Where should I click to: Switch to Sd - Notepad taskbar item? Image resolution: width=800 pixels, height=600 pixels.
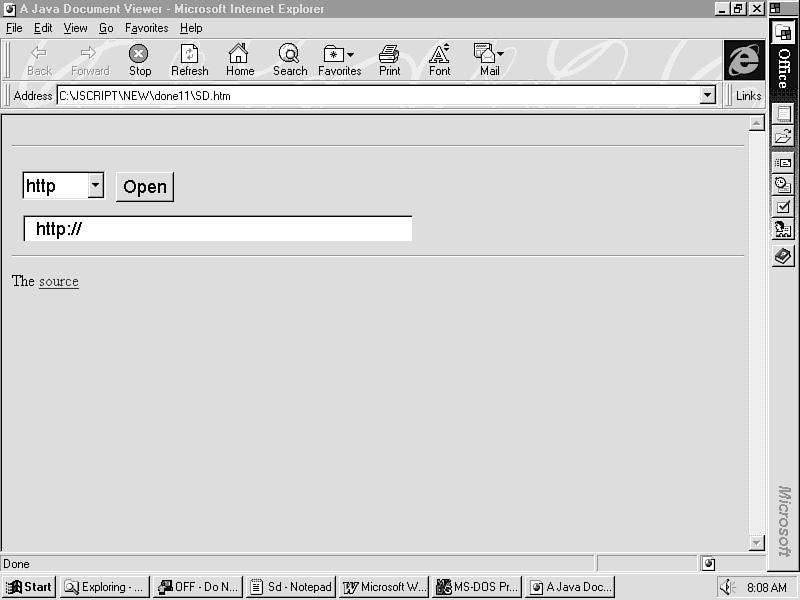click(290, 587)
